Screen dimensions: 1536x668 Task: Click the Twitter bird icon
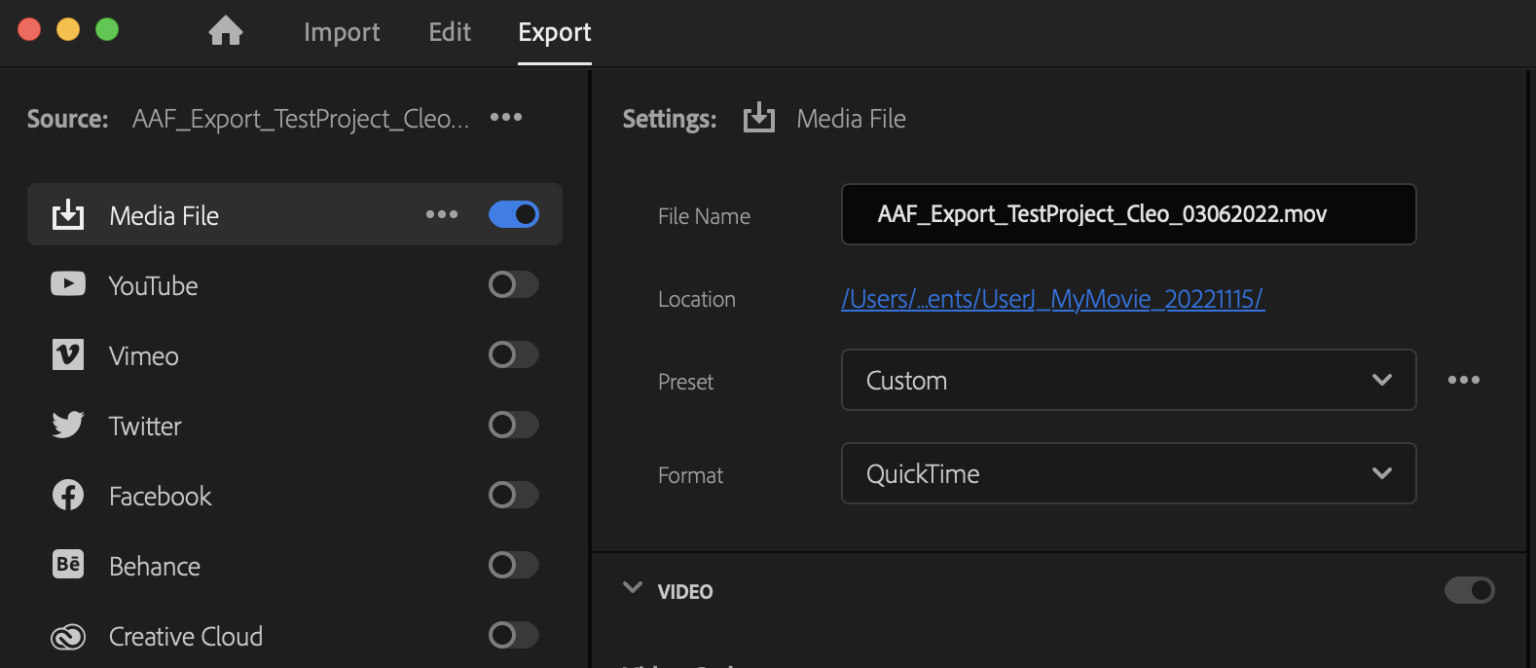(x=68, y=425)
